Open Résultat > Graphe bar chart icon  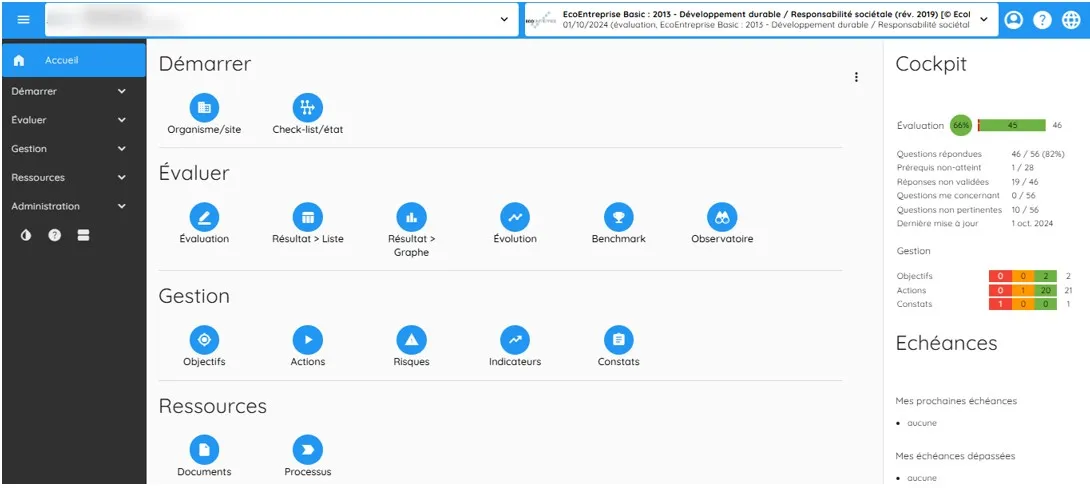[x=411, y=217]
